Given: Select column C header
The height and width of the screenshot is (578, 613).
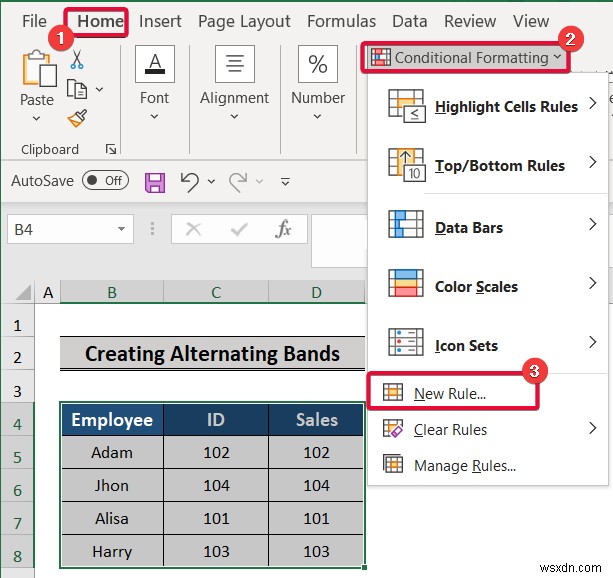Looking at the screenshot, I should [216, 292].
